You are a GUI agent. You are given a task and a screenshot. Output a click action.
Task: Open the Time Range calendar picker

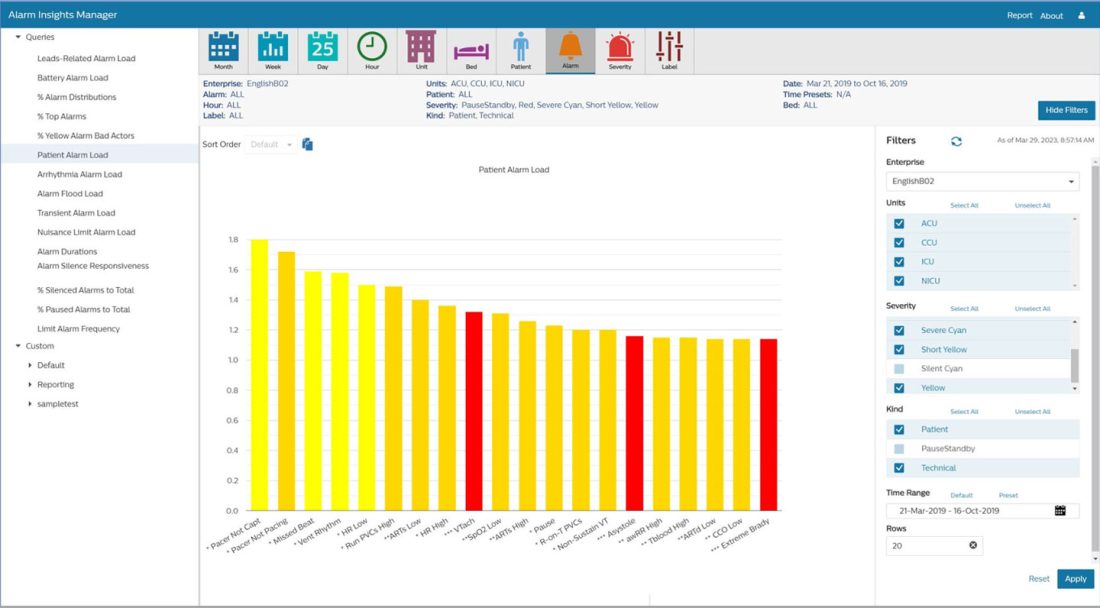pyautogui.click(x=1060, y=511)
